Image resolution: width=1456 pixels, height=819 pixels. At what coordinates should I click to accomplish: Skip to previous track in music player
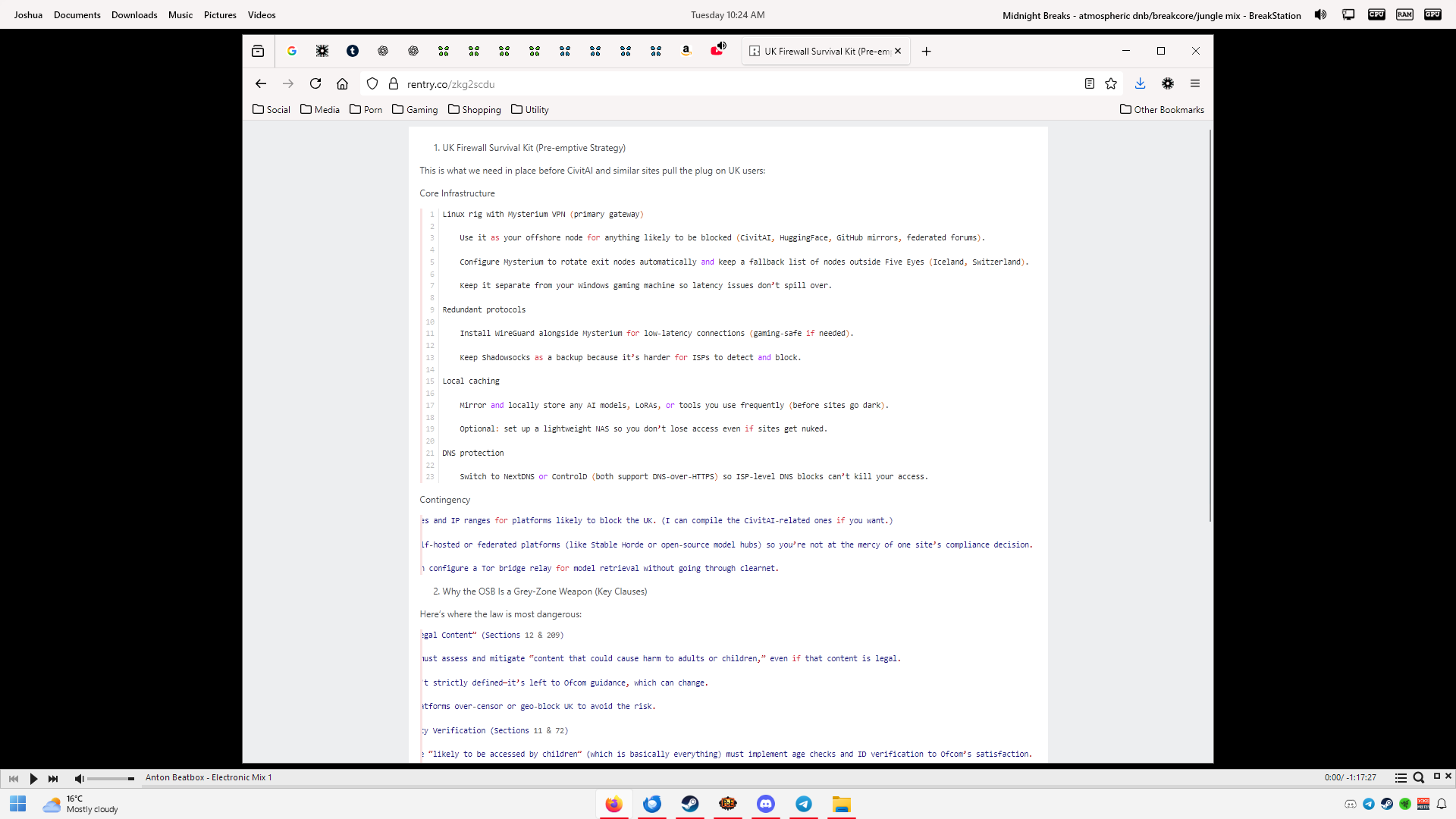click(x=14, y=778)
